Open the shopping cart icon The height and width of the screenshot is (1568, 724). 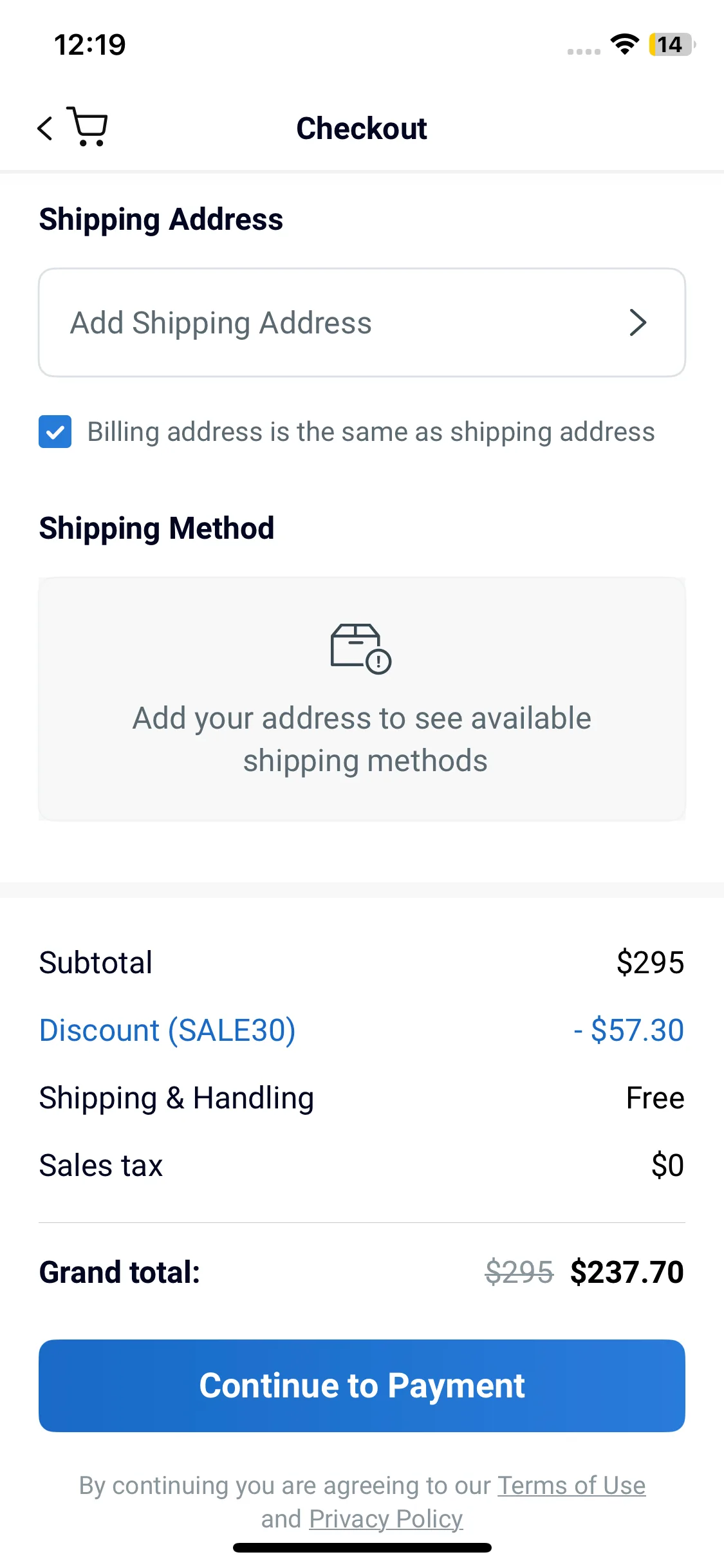88,127
